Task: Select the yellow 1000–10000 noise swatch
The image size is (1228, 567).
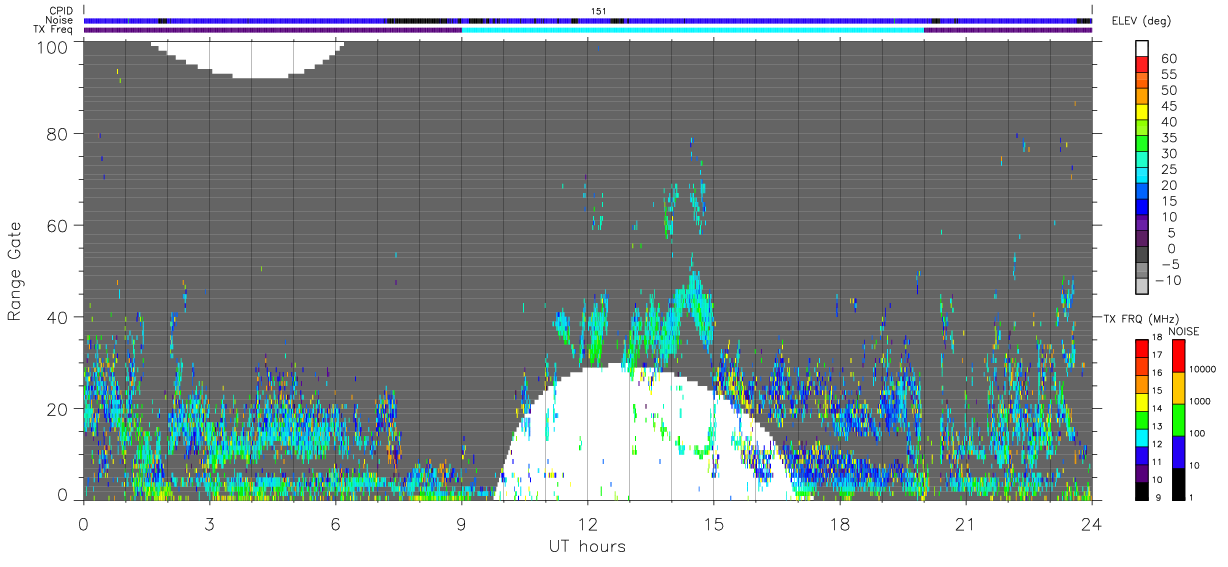Action: pos(1179,387)
